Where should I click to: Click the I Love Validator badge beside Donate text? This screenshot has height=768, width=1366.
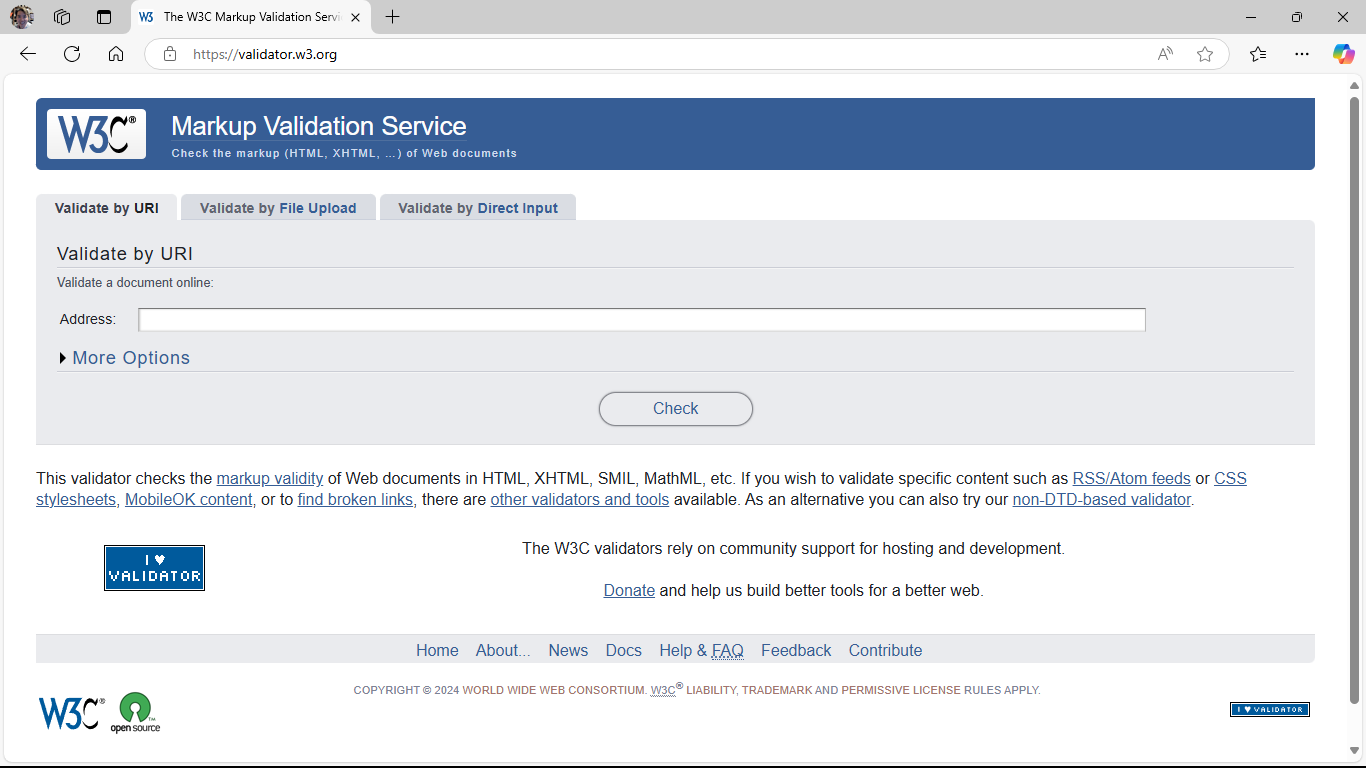coord(154,567)
